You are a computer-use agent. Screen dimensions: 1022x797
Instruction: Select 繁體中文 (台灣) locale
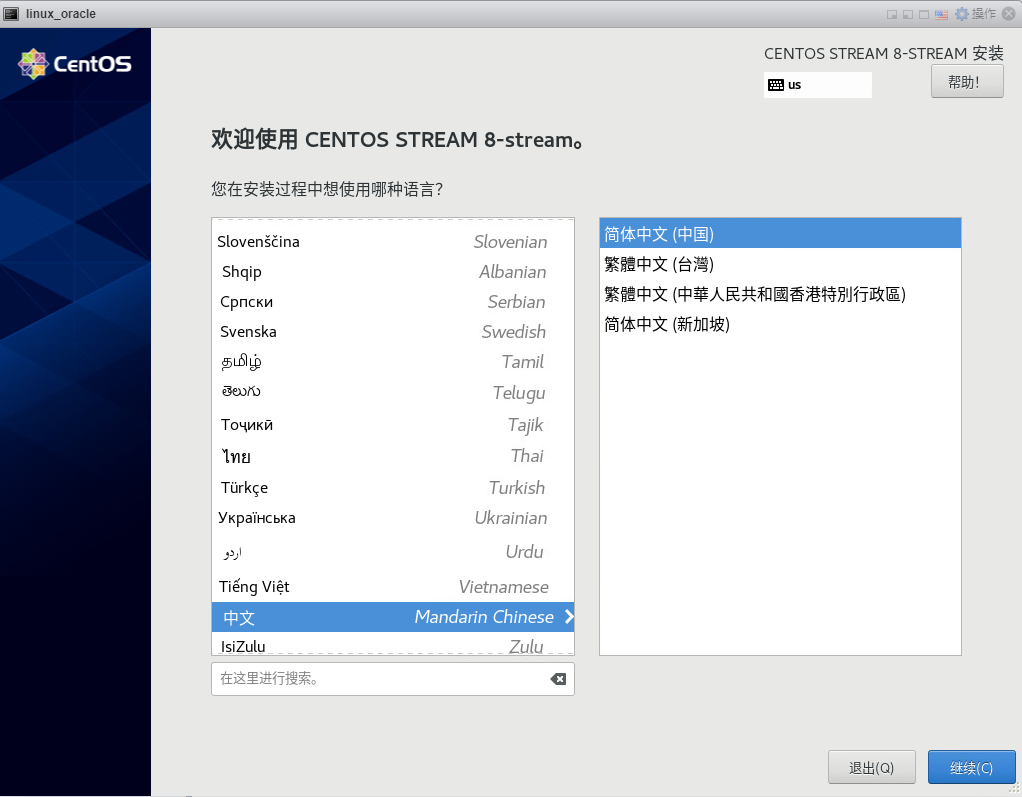(780, 264)
